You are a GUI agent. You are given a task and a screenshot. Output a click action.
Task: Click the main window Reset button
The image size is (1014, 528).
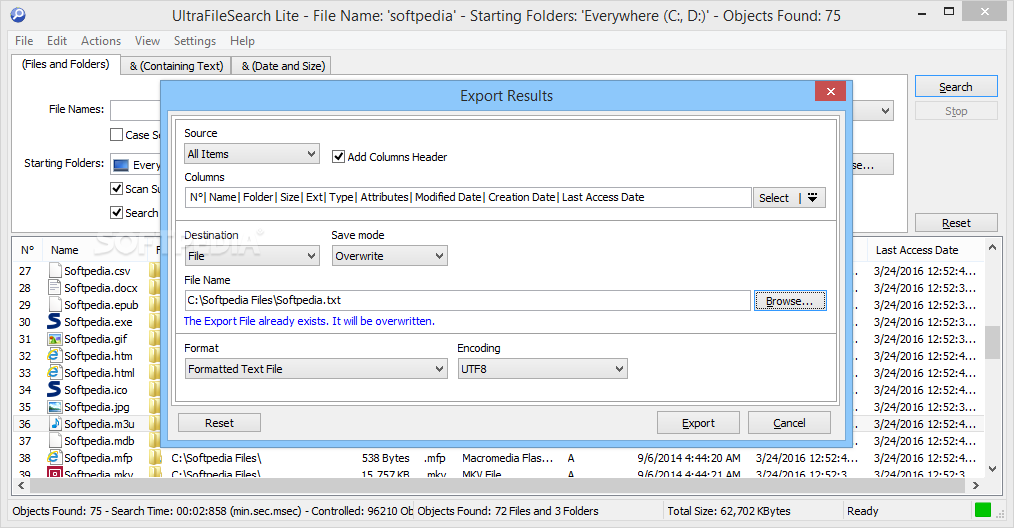click(956, 223)
